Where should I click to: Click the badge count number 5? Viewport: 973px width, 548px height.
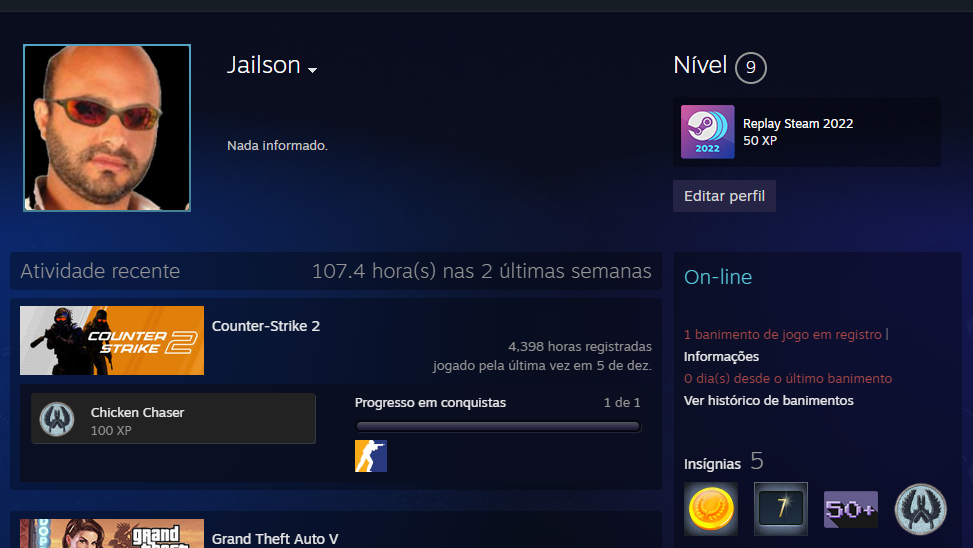coord(757,461)
